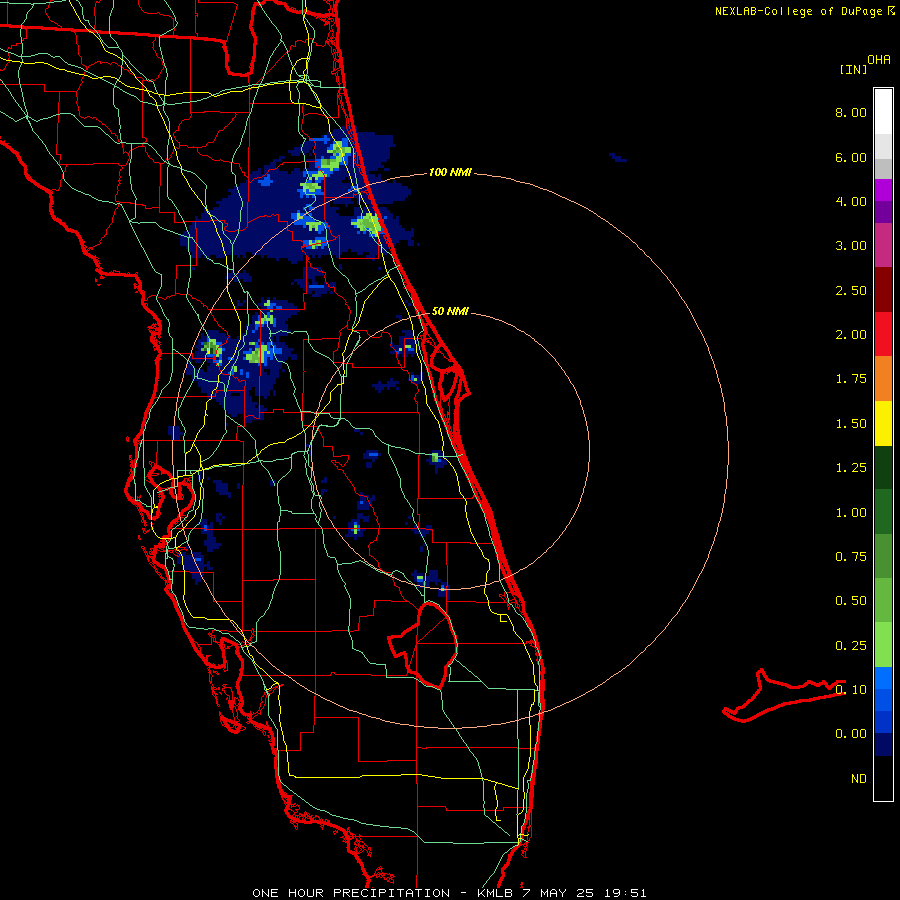This screenshot has height=900, width=900.
Task: Click the 2.50 legend value
Action: 851,290
